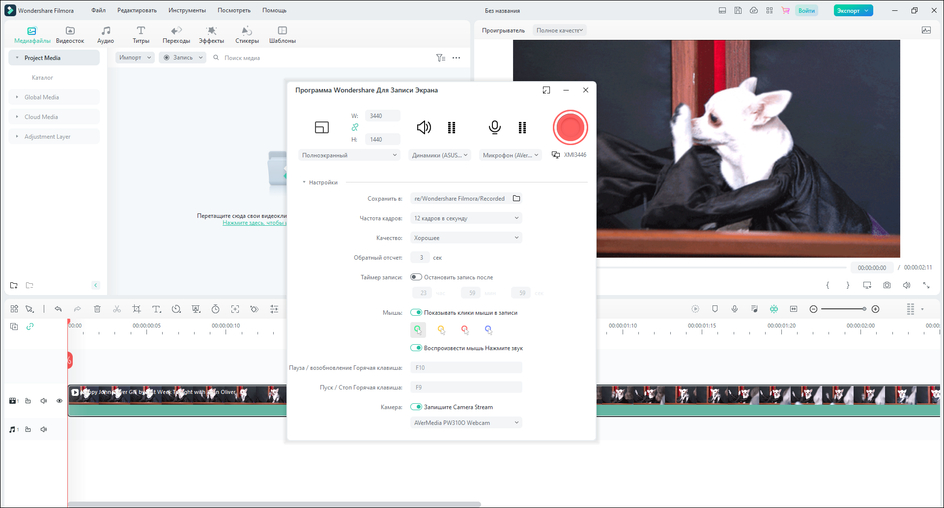Open the 'Полноэкранный' capture mode dropdown
944x508 pixels.
[x=349, y=155]
